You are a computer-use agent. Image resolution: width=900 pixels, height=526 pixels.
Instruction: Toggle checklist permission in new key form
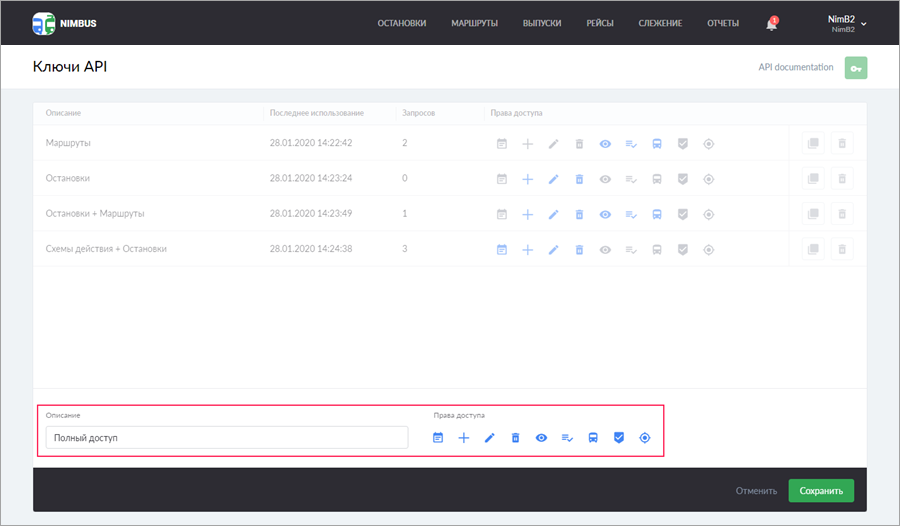(x=567, y=438)
